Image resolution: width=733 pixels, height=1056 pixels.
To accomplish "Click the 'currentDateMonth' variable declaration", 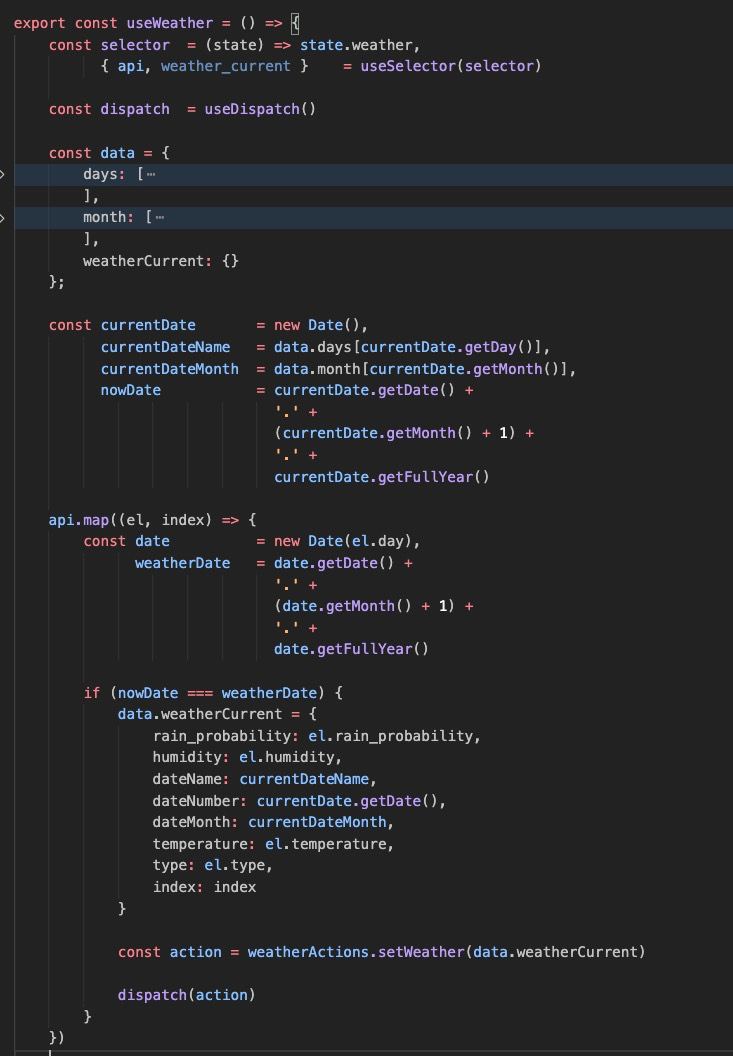I will [169, 369].
